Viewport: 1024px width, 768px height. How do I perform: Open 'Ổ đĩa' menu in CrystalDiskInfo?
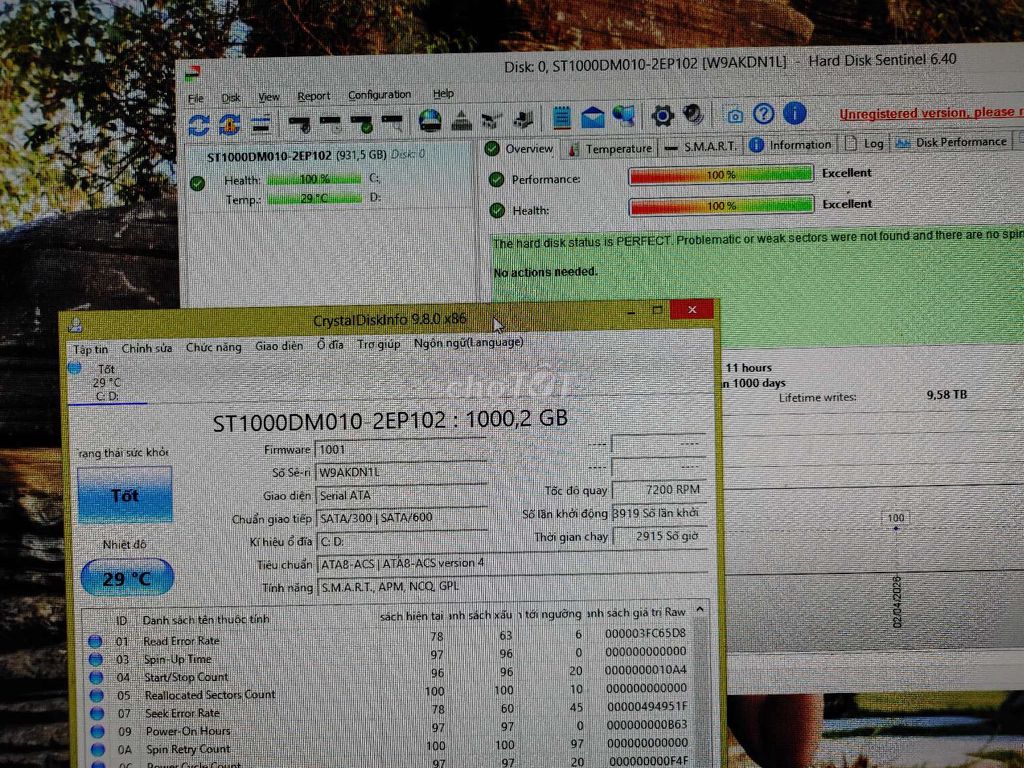pyautogui.click(x=330, y=345)
